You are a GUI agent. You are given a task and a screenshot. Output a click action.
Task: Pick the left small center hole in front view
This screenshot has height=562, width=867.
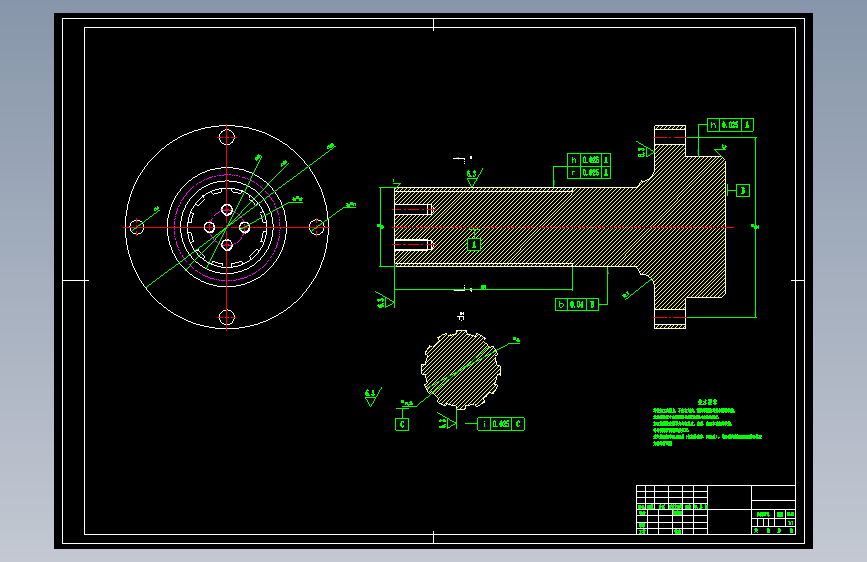210,227
